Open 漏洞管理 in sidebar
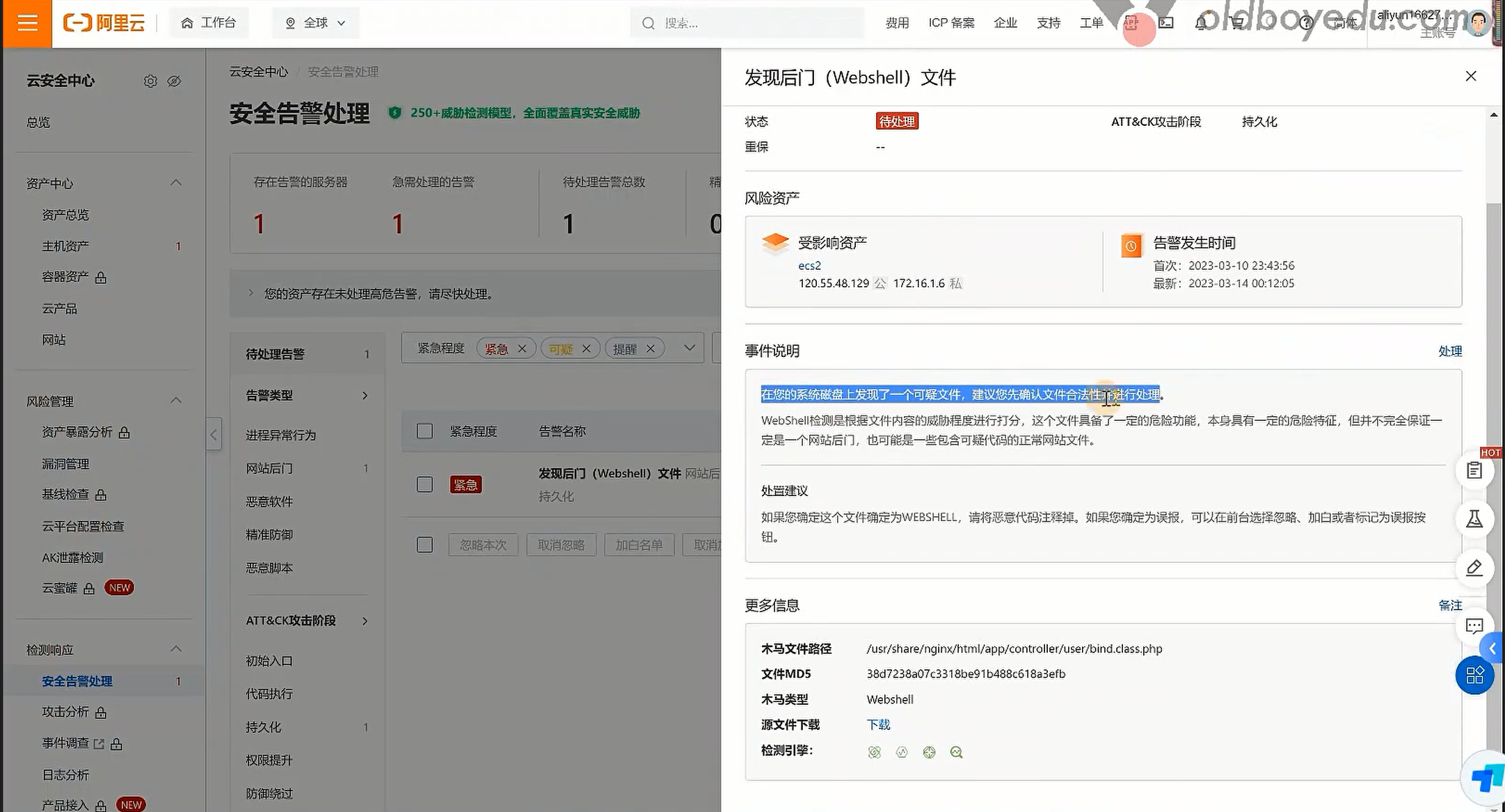Screen dimensions: 1505x812 pos(65,464)
